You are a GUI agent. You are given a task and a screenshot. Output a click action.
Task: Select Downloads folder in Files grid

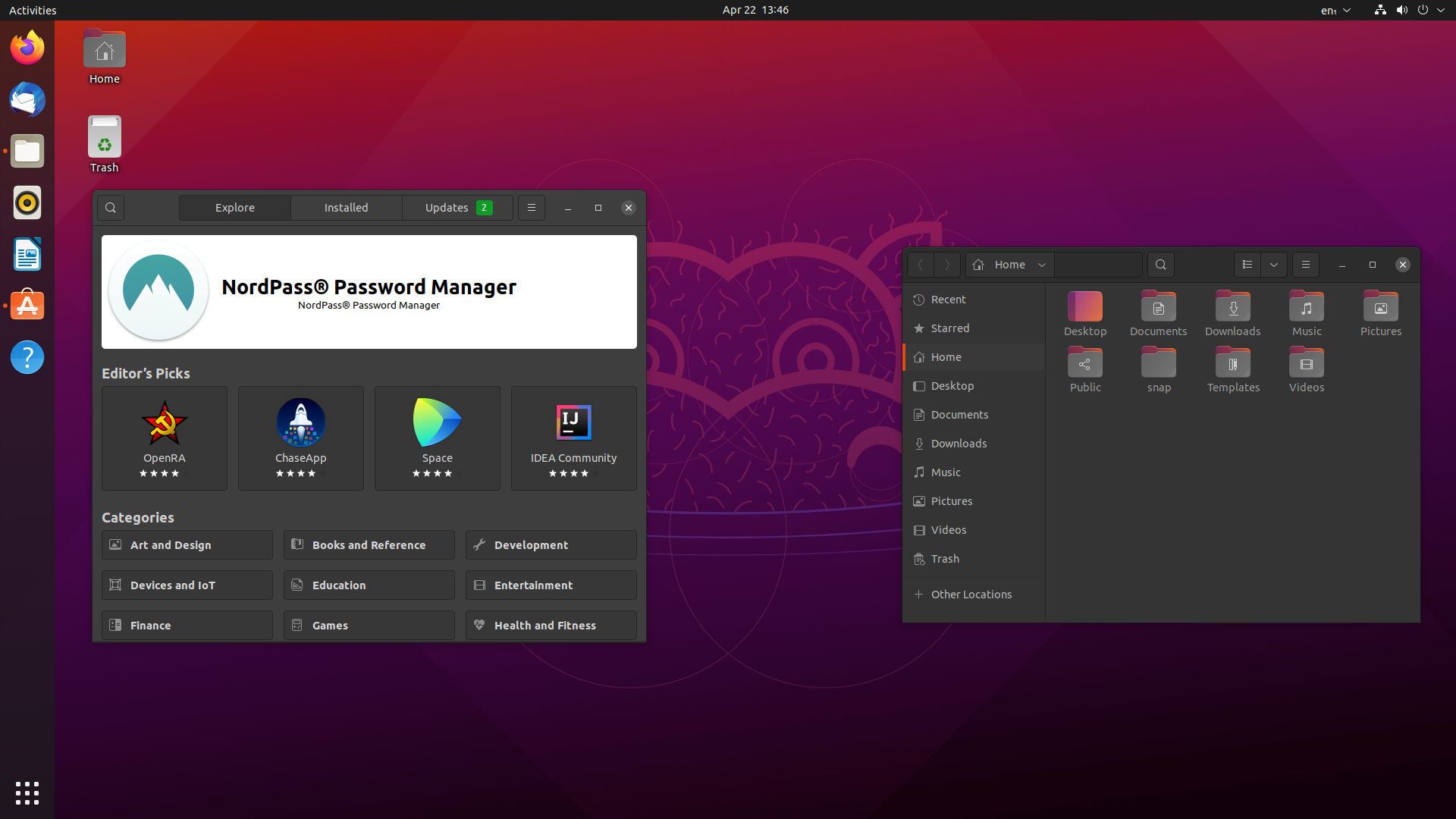click(x=1233, y=313)
